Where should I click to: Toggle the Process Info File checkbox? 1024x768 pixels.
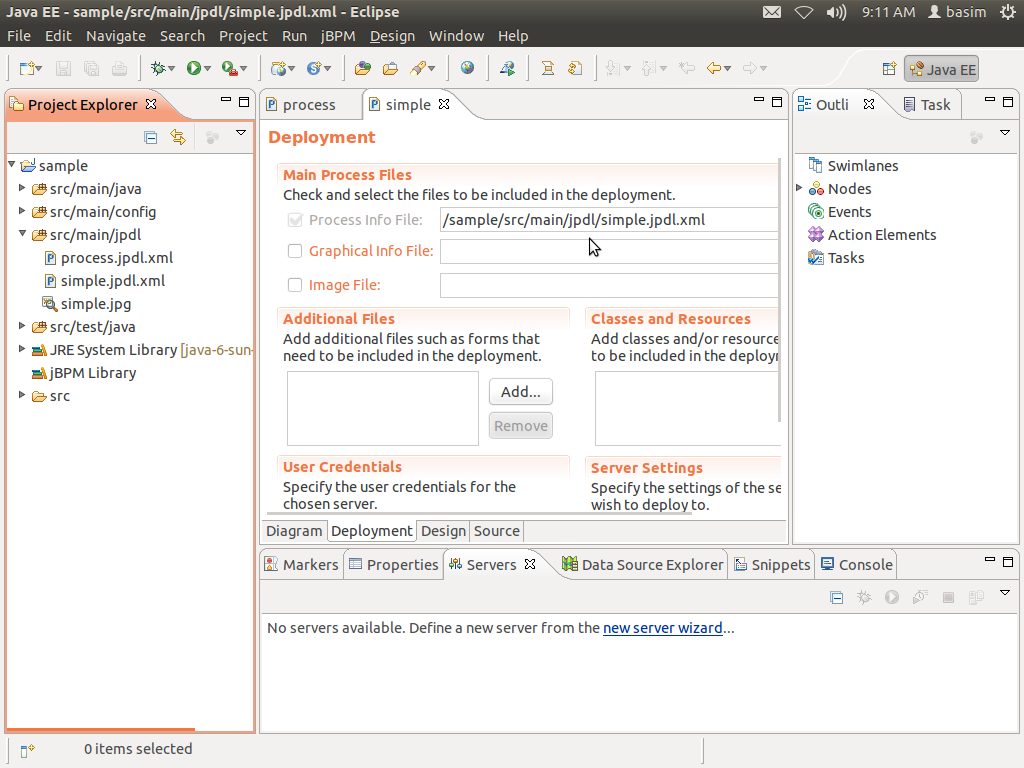coord(295,220)
